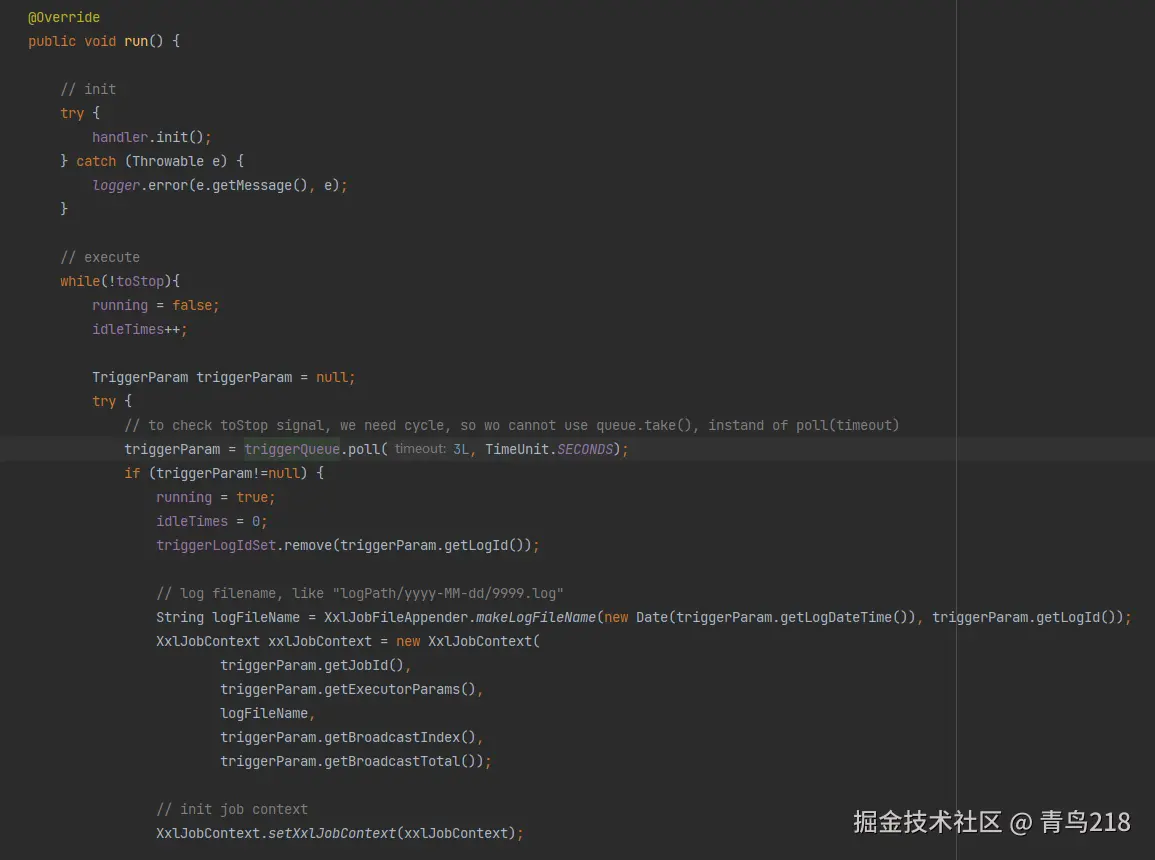
Task: Click "running = true;" line
Action: point(216,497)
